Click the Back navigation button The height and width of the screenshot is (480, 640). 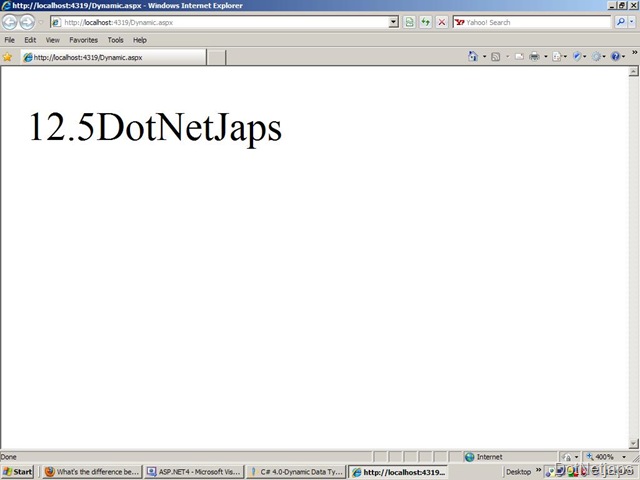pos(9,22)
